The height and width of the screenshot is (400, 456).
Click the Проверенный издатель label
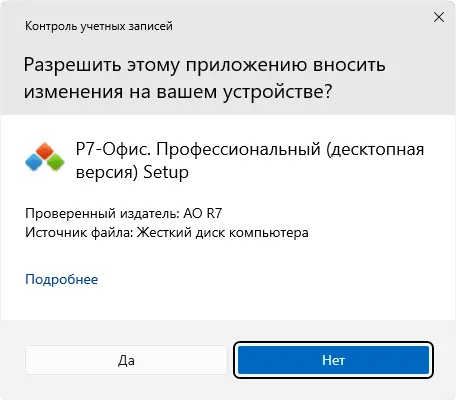[102, 213]
